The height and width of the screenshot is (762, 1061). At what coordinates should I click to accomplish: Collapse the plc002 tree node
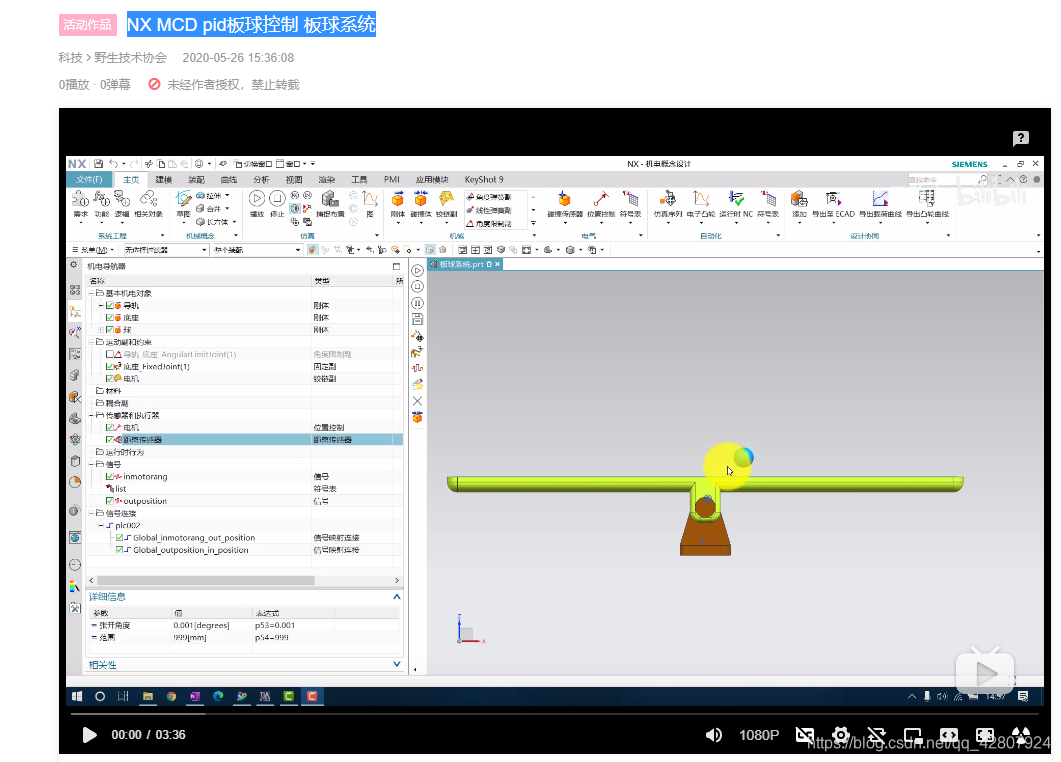coord(101,526)
